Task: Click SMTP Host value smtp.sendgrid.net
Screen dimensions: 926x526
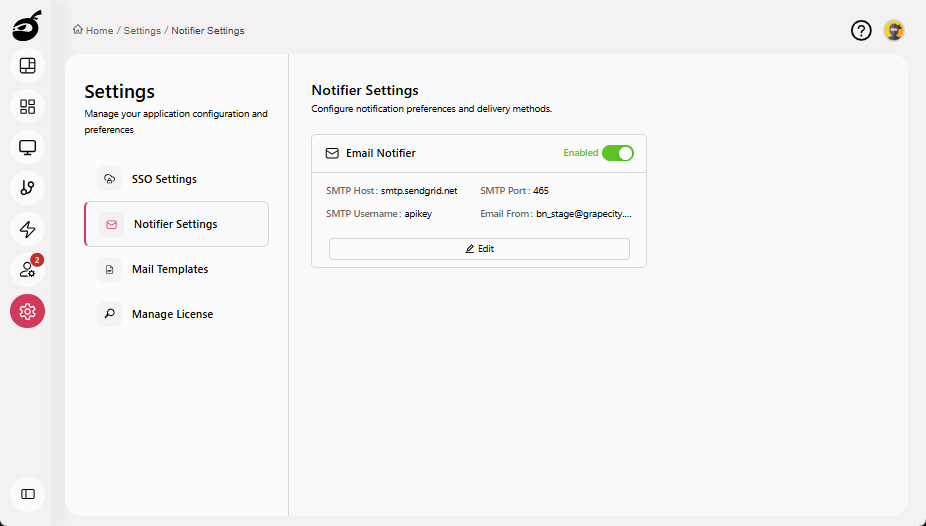Action: (x=419, y=191)
